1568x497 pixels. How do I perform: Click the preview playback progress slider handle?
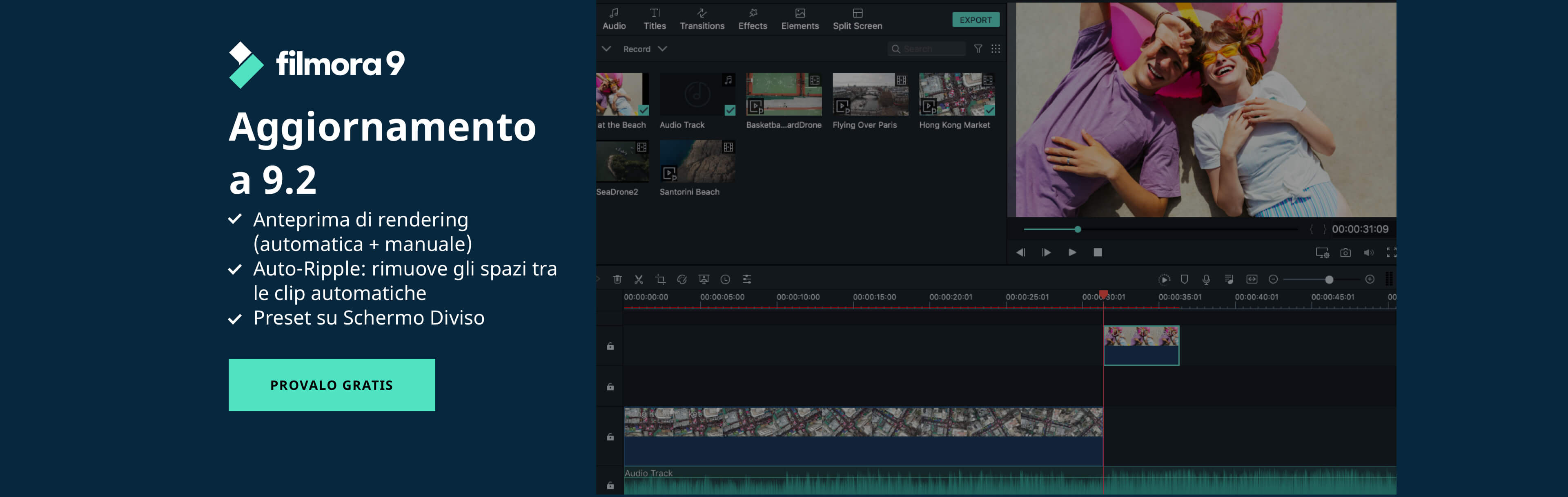pyautogui.click(x=1078, y=230)
